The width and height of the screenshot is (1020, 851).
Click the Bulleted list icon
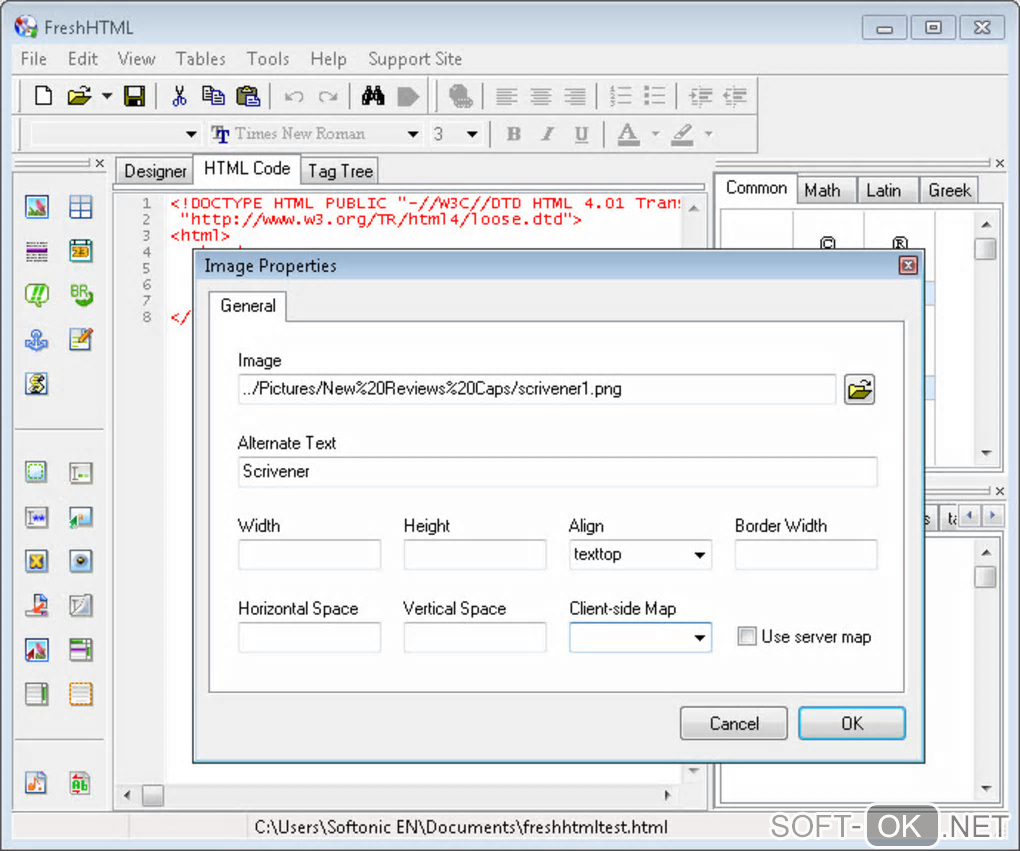[x=654, y=96]
